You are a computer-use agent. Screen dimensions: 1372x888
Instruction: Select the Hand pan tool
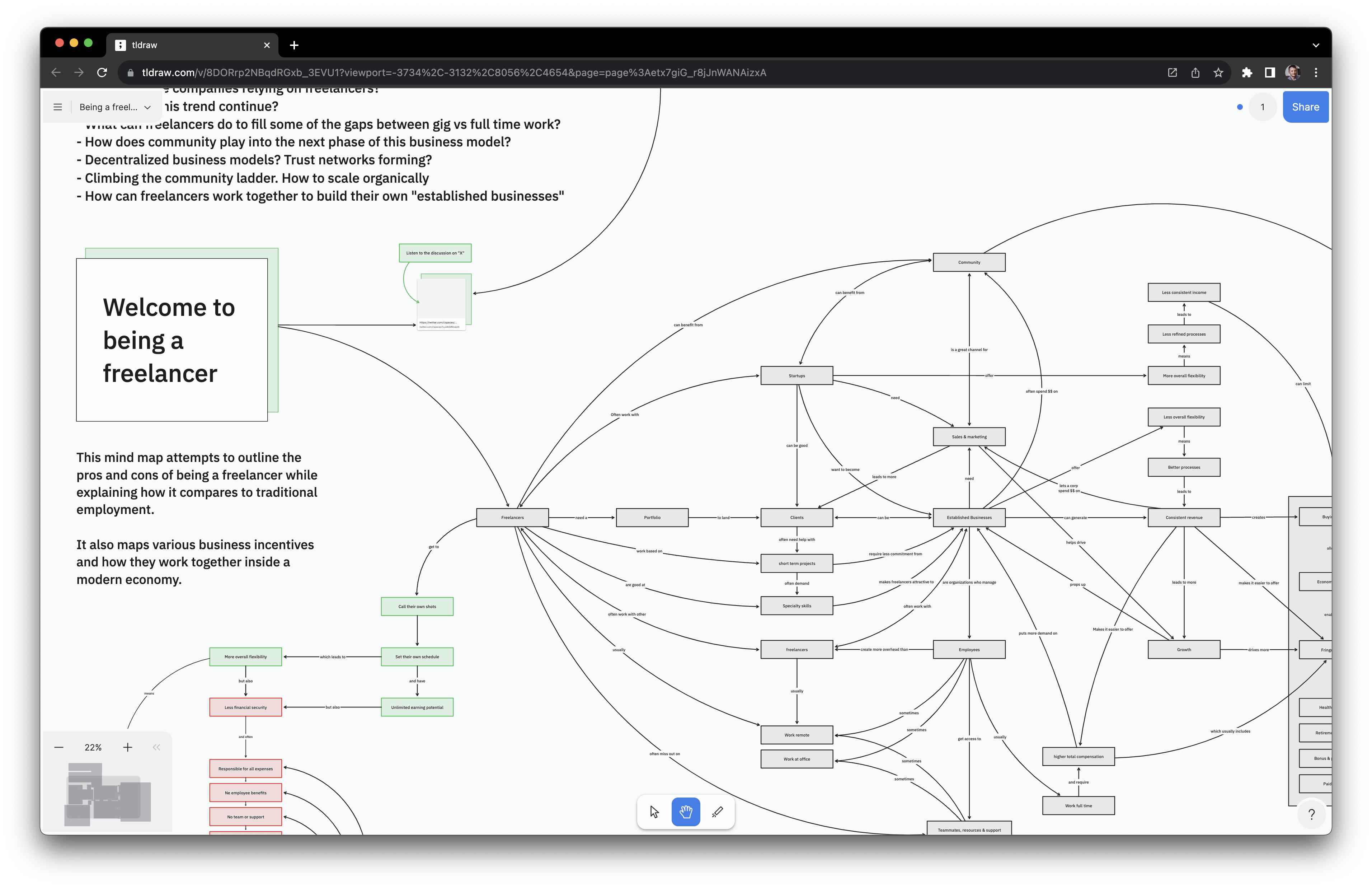685,811
